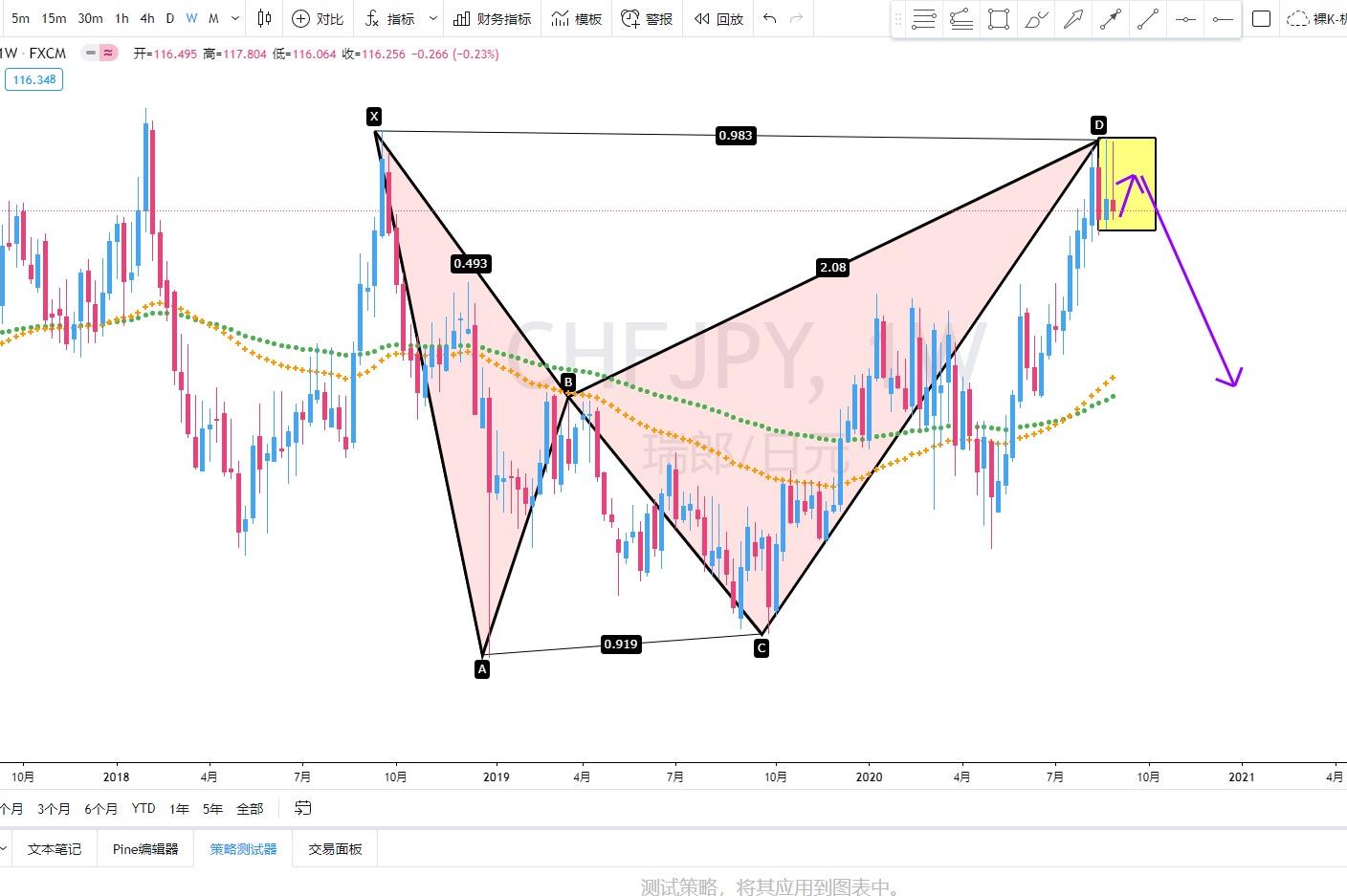Click the B point label of the pattern

(568, 383)
